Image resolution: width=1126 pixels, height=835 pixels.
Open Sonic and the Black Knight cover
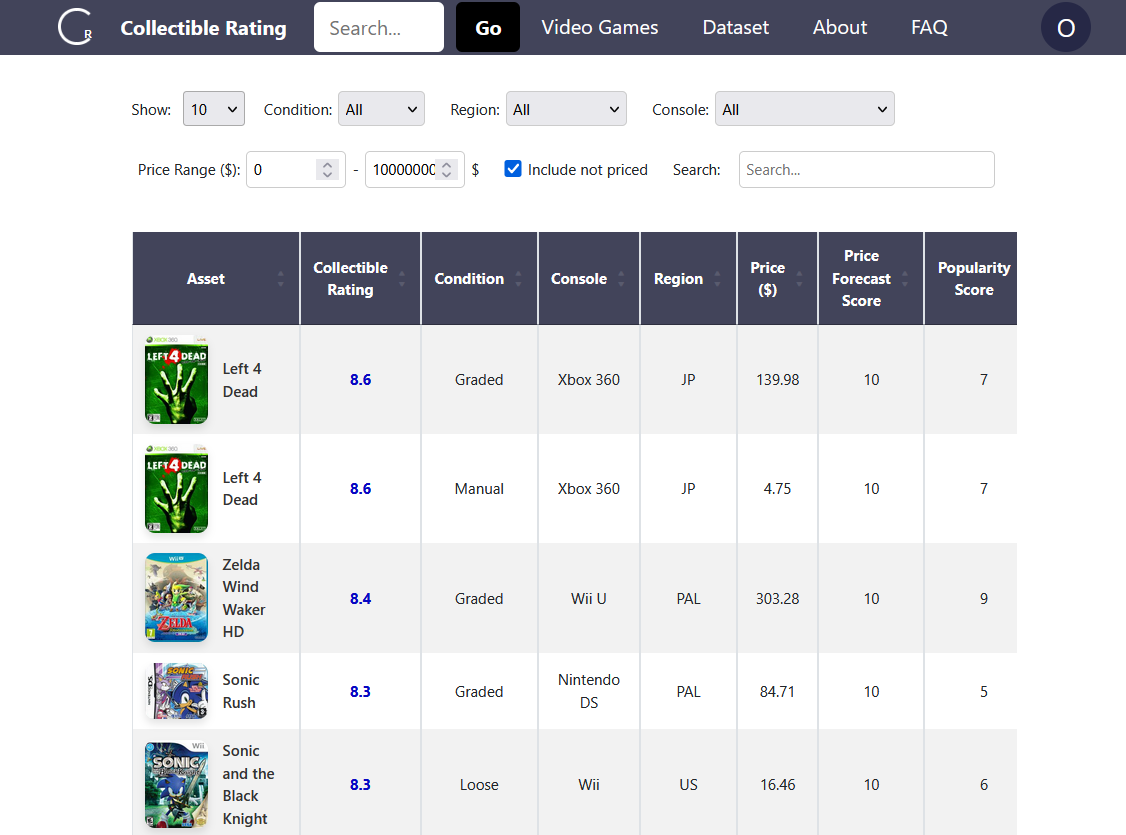(177, 784)
